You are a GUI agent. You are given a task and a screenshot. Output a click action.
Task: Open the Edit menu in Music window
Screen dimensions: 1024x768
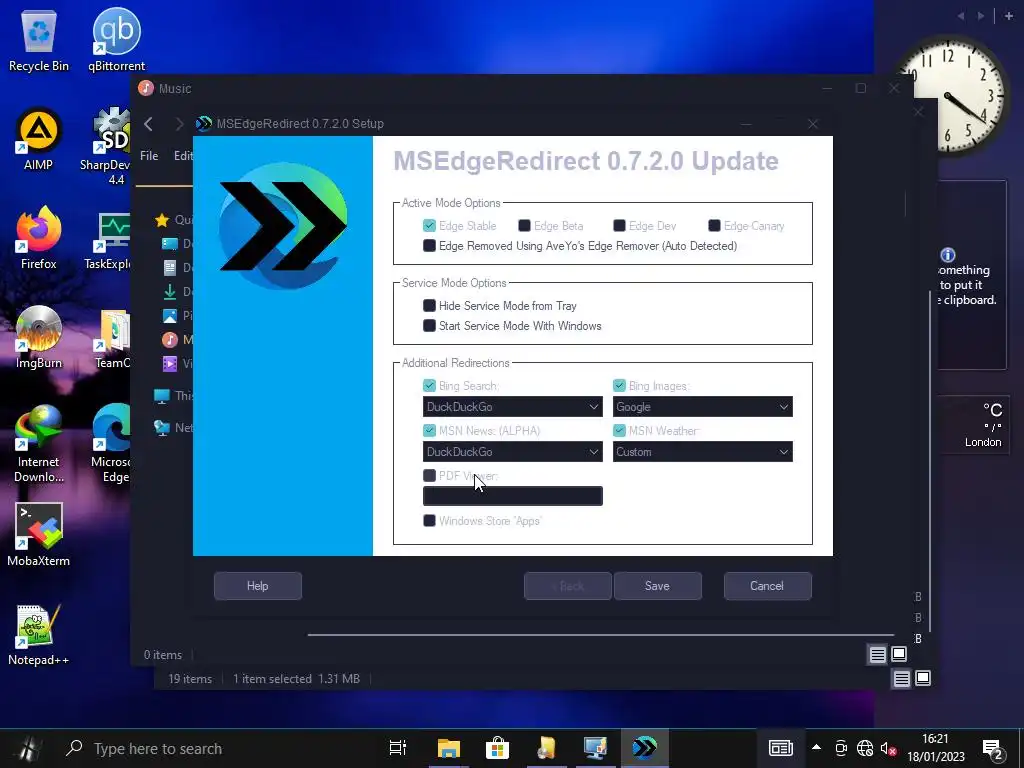coord(183,155)
